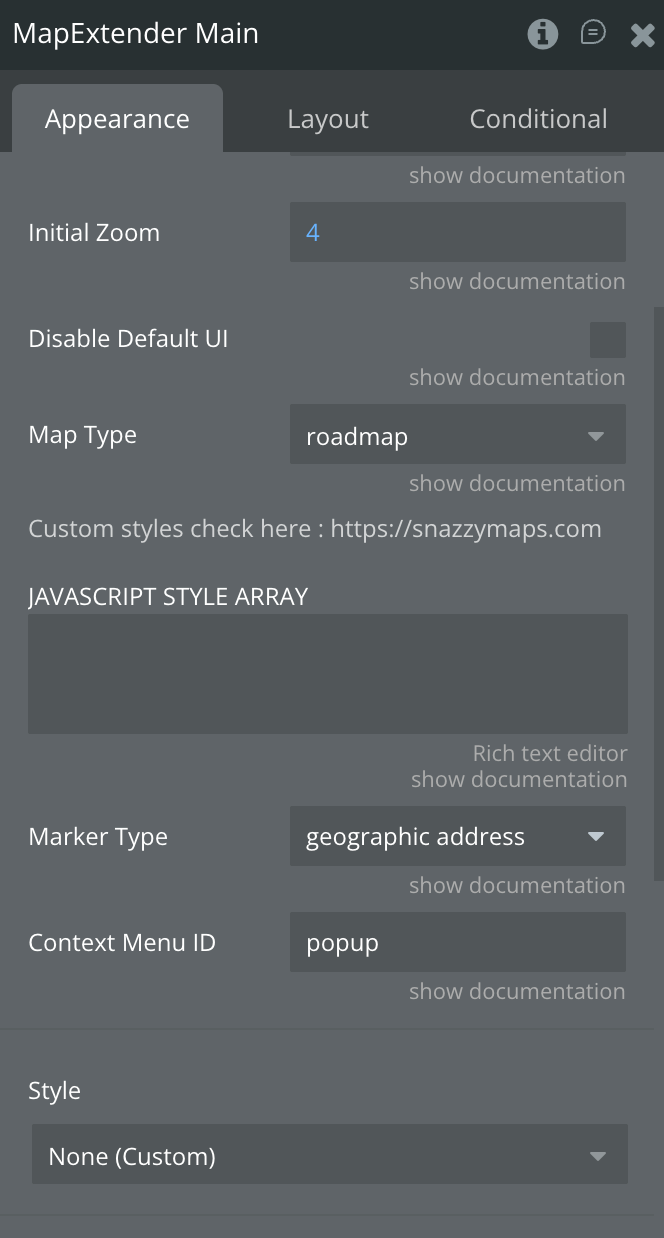Click the JavaScript Style Array text area
This screenshot has height=1238, width=664.
328,674
